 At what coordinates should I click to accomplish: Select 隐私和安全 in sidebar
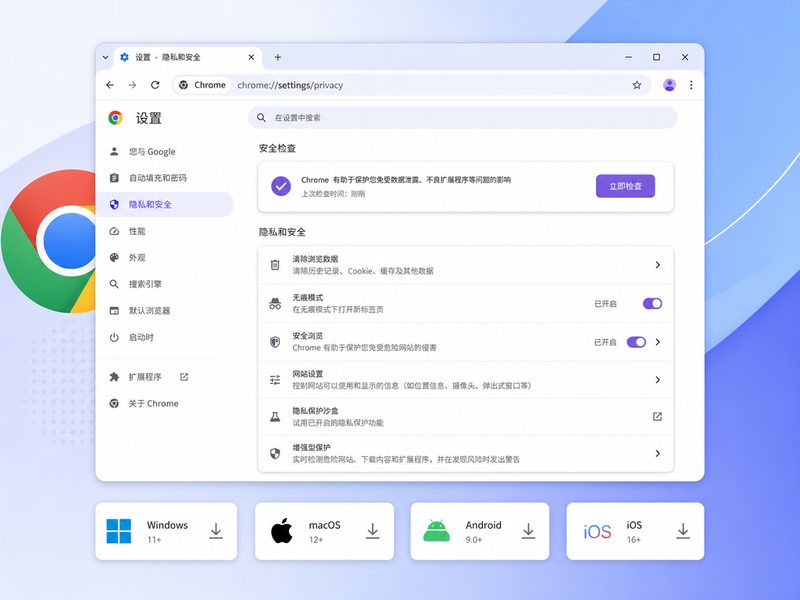[165, 205]
